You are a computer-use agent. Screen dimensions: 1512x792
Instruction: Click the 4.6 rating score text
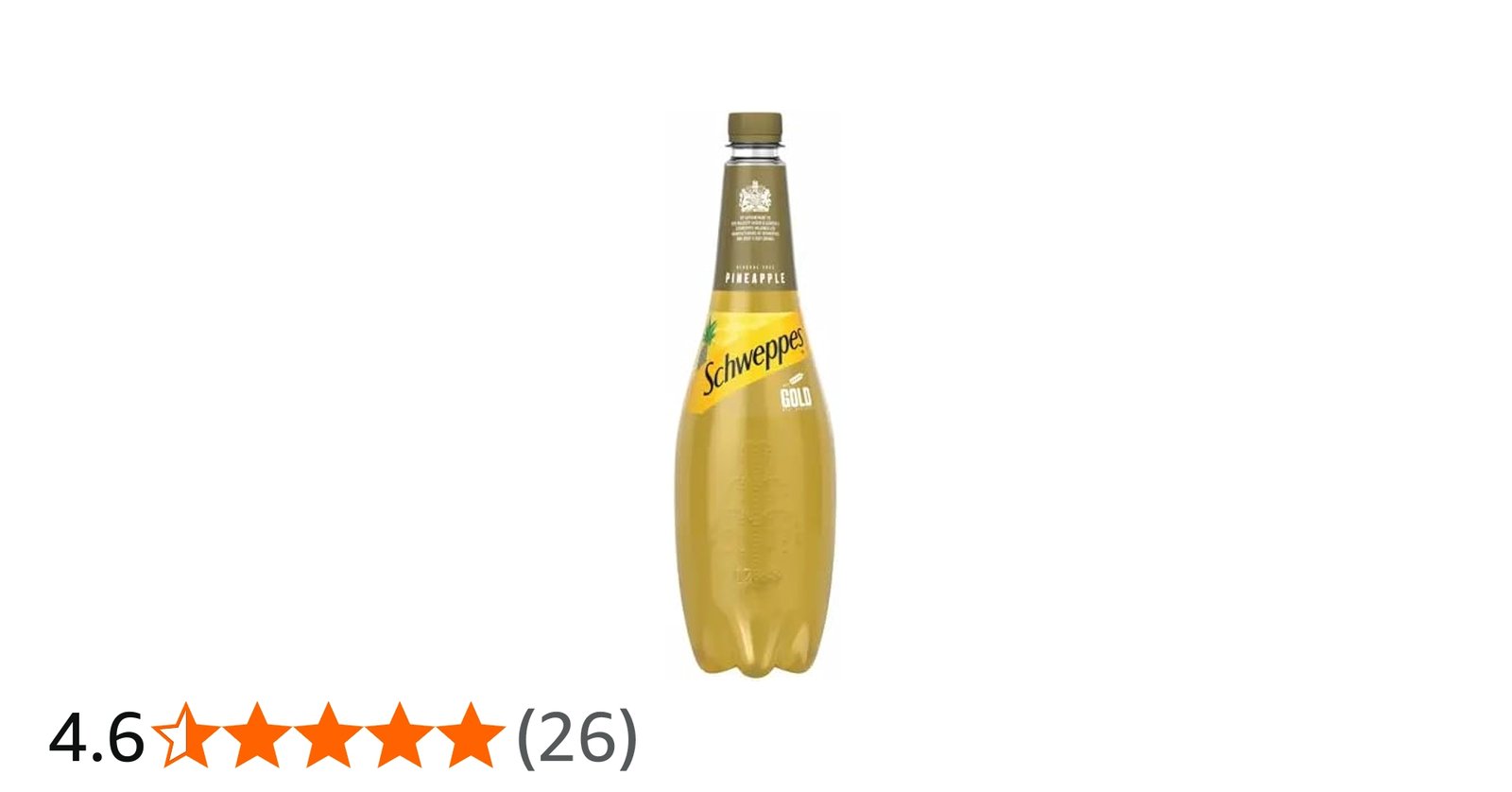click(96, 737)
